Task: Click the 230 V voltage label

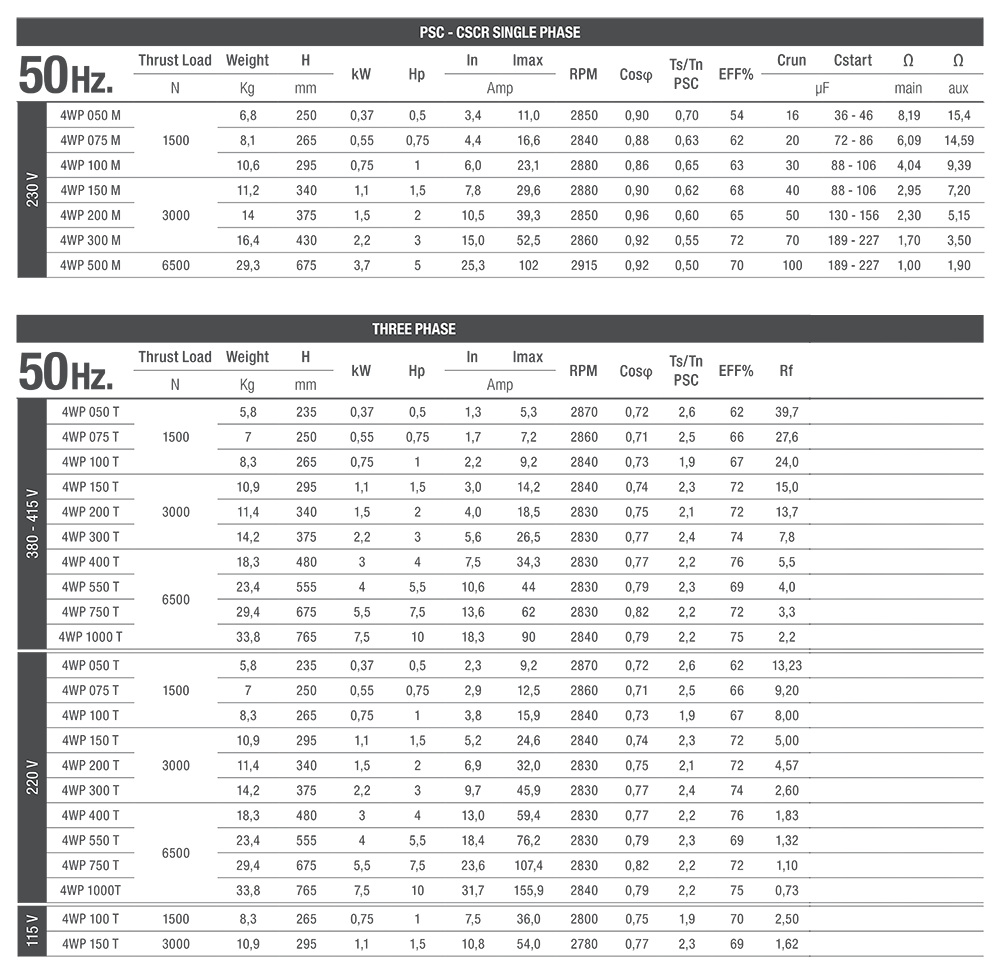Action: (33, 190)
